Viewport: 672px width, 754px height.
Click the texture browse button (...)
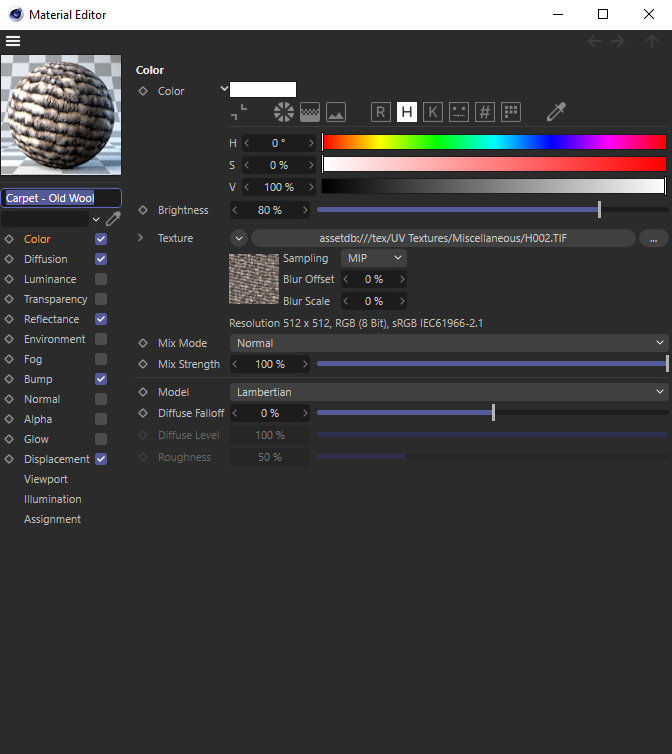[x=653, y=238]
